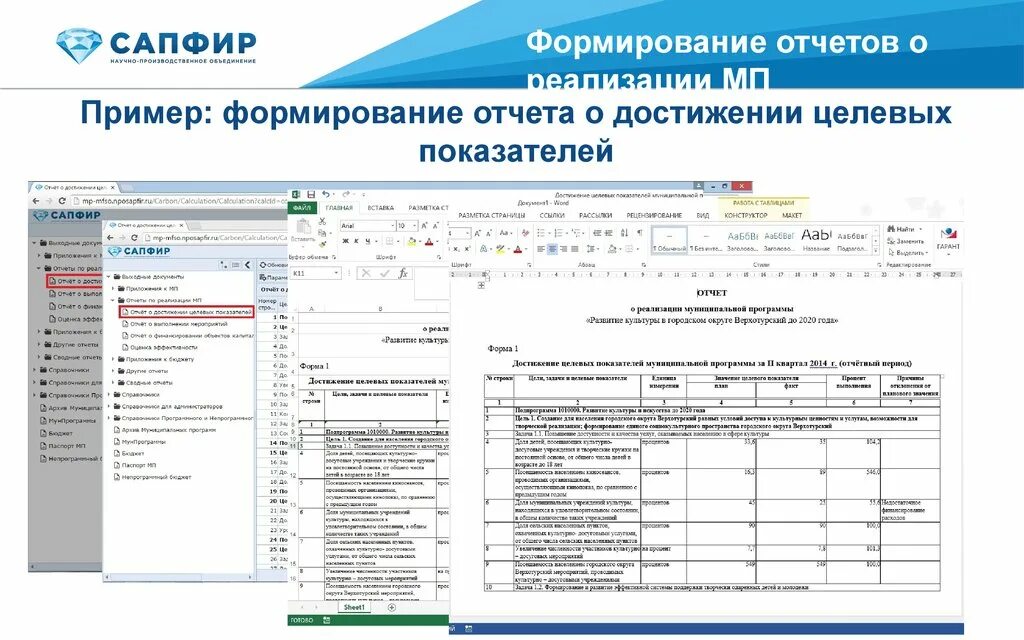Click Word numbered list icon
This screenshot has height=640, width=1024.
(560, 233)
